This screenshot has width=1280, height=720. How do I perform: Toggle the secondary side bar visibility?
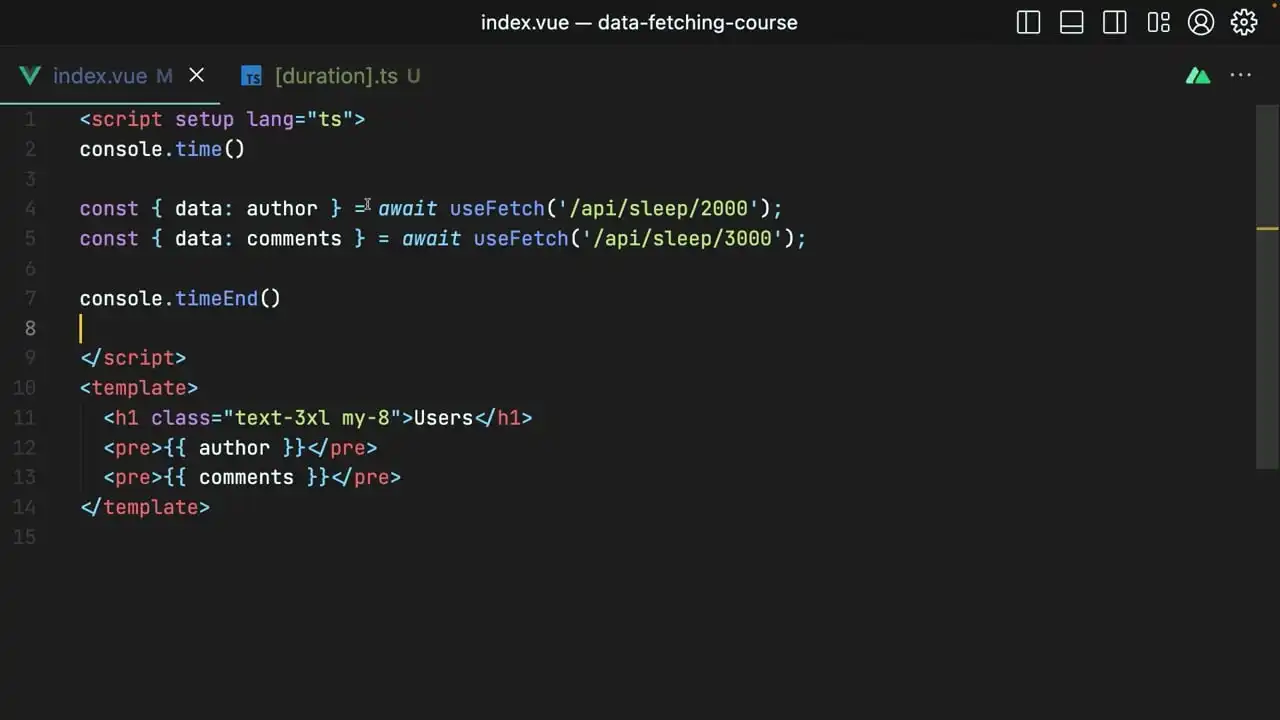pyautogui.click(x=1114, y=22)
